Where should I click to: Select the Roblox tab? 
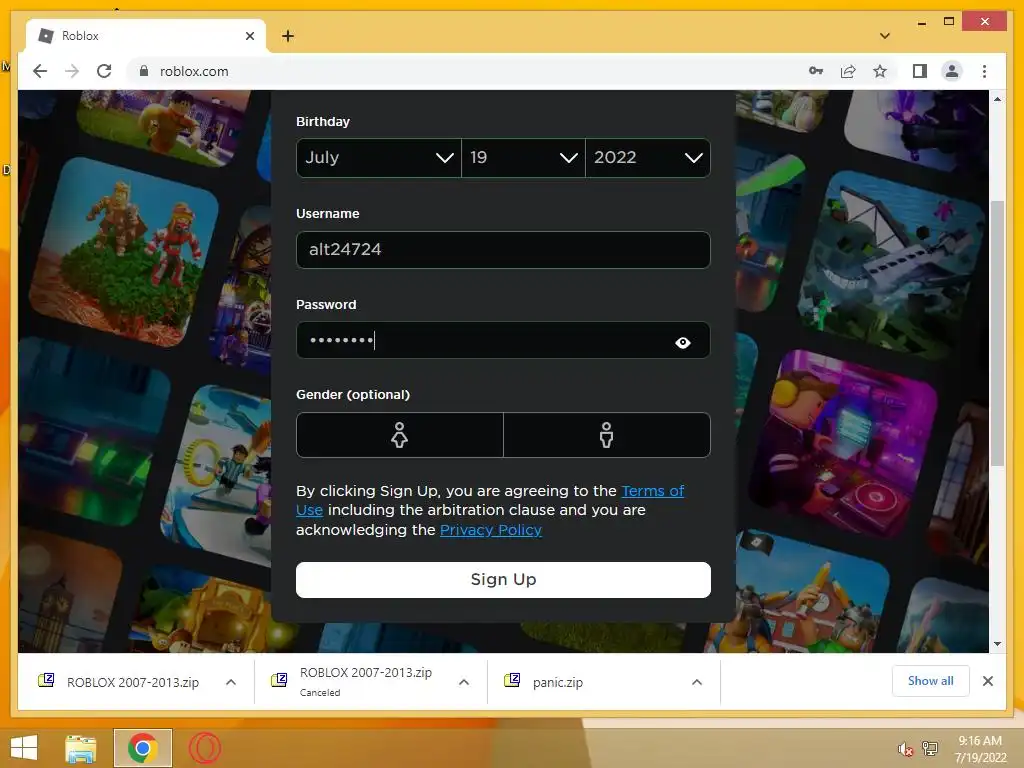pos(146,36)
